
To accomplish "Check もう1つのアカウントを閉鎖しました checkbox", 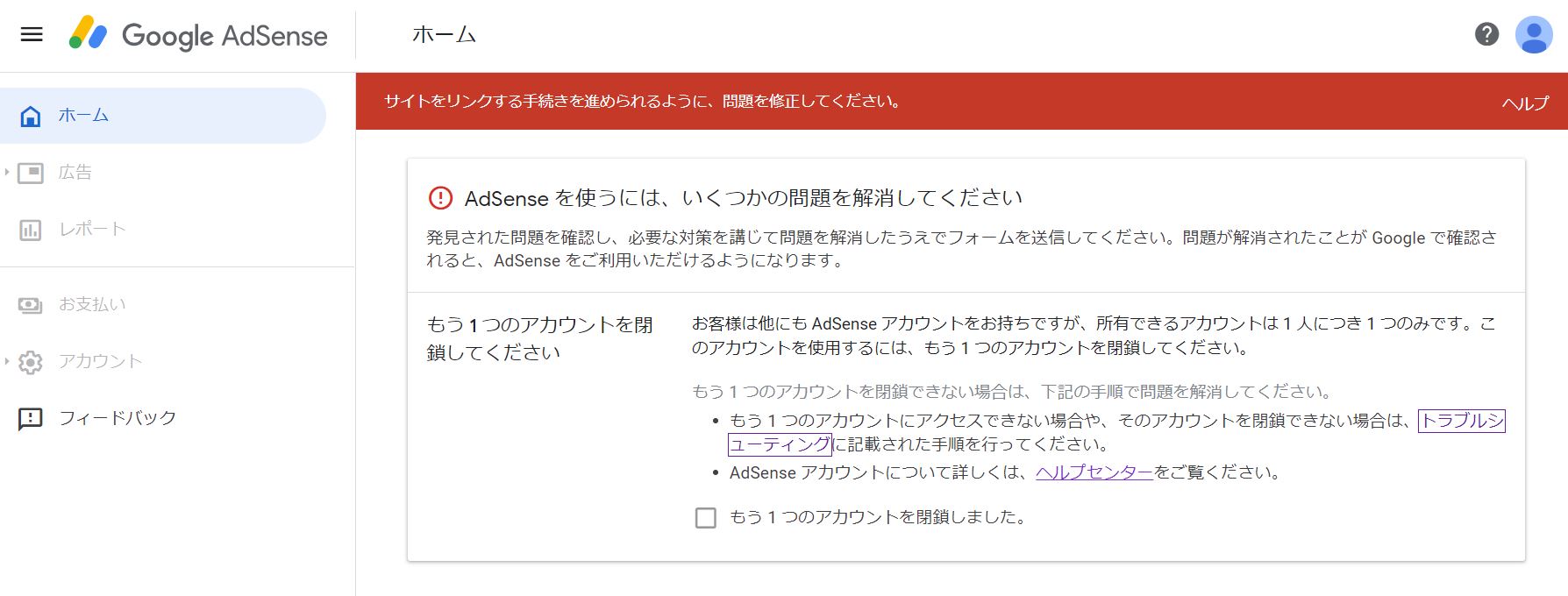I will [705, 518].
